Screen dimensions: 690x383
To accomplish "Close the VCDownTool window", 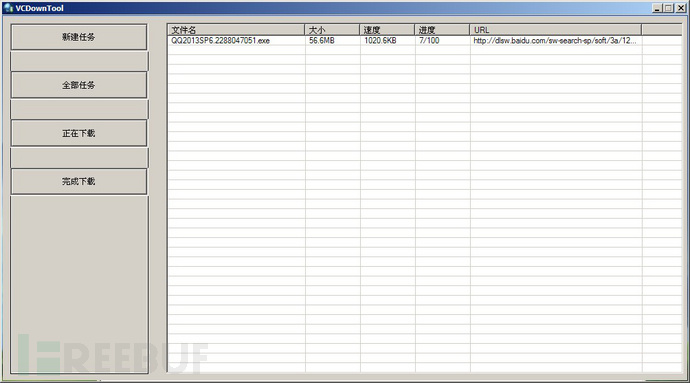I will pos(680,8).
